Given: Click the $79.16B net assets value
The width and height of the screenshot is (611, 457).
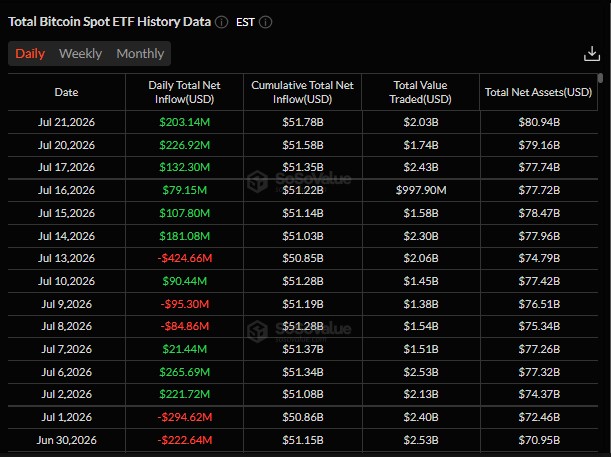Looking at the screenshot, I should pyautogui.click(x=539, y=145).
